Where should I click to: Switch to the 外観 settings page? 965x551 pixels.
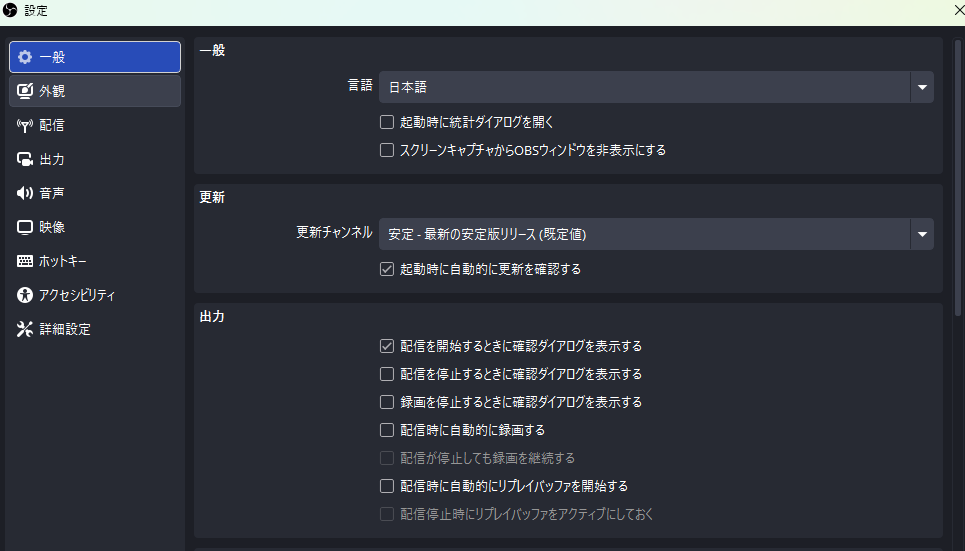(x=95, y=91)
